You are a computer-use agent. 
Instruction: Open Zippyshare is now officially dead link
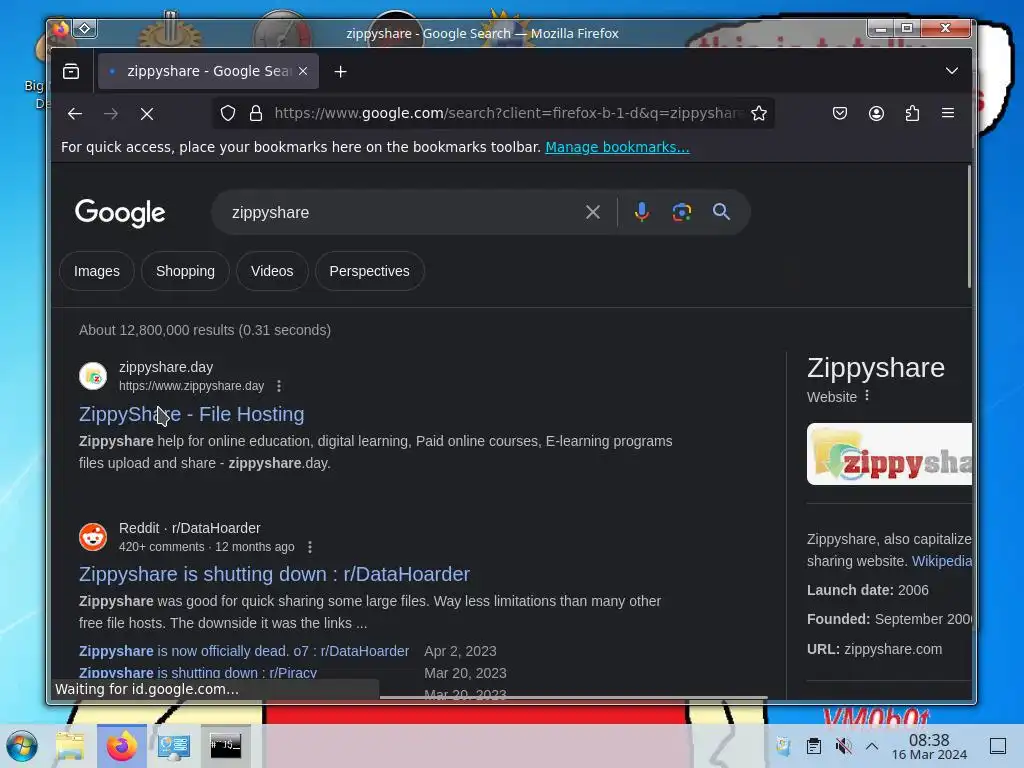click(x=244, y=651)
